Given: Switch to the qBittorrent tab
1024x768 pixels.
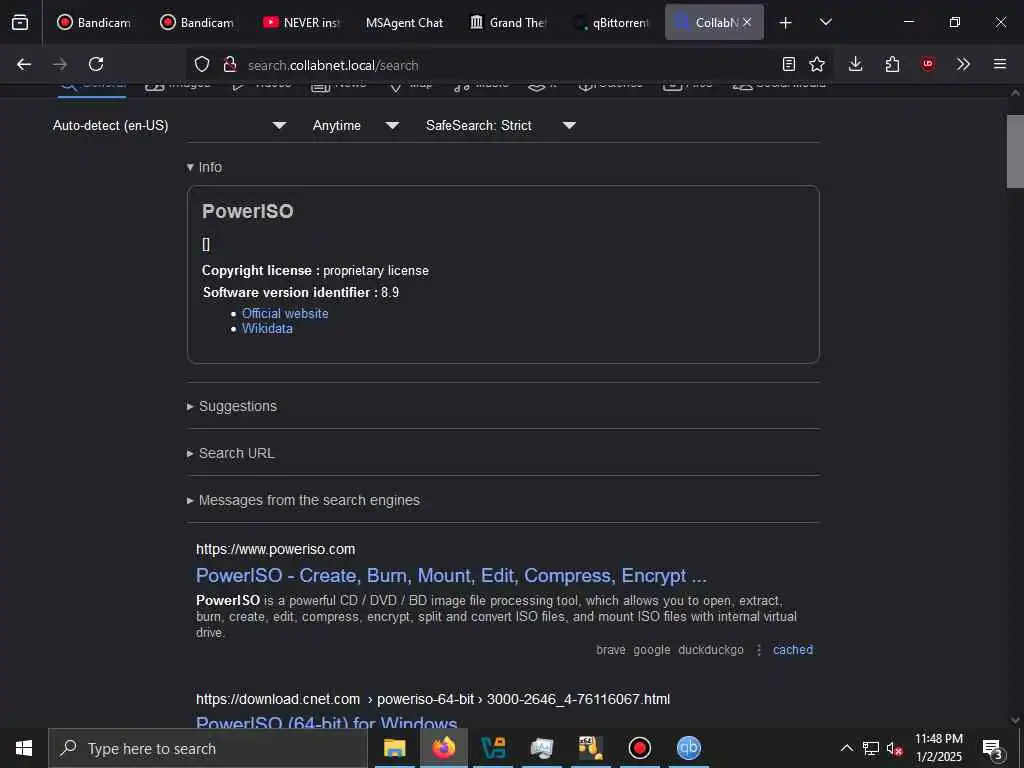Looking at the screenshot, I should 610,22.
